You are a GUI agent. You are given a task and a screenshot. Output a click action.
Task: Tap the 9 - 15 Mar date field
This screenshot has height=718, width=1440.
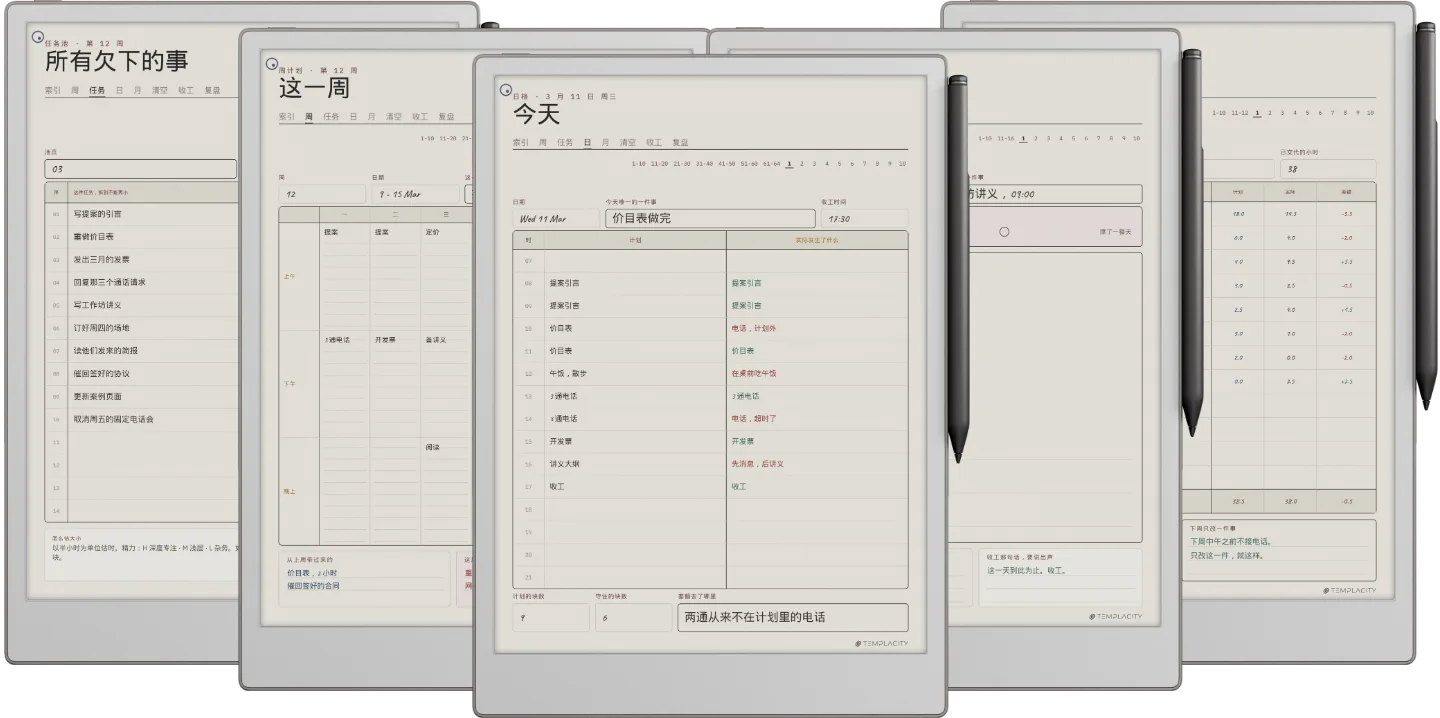[415, 194]
